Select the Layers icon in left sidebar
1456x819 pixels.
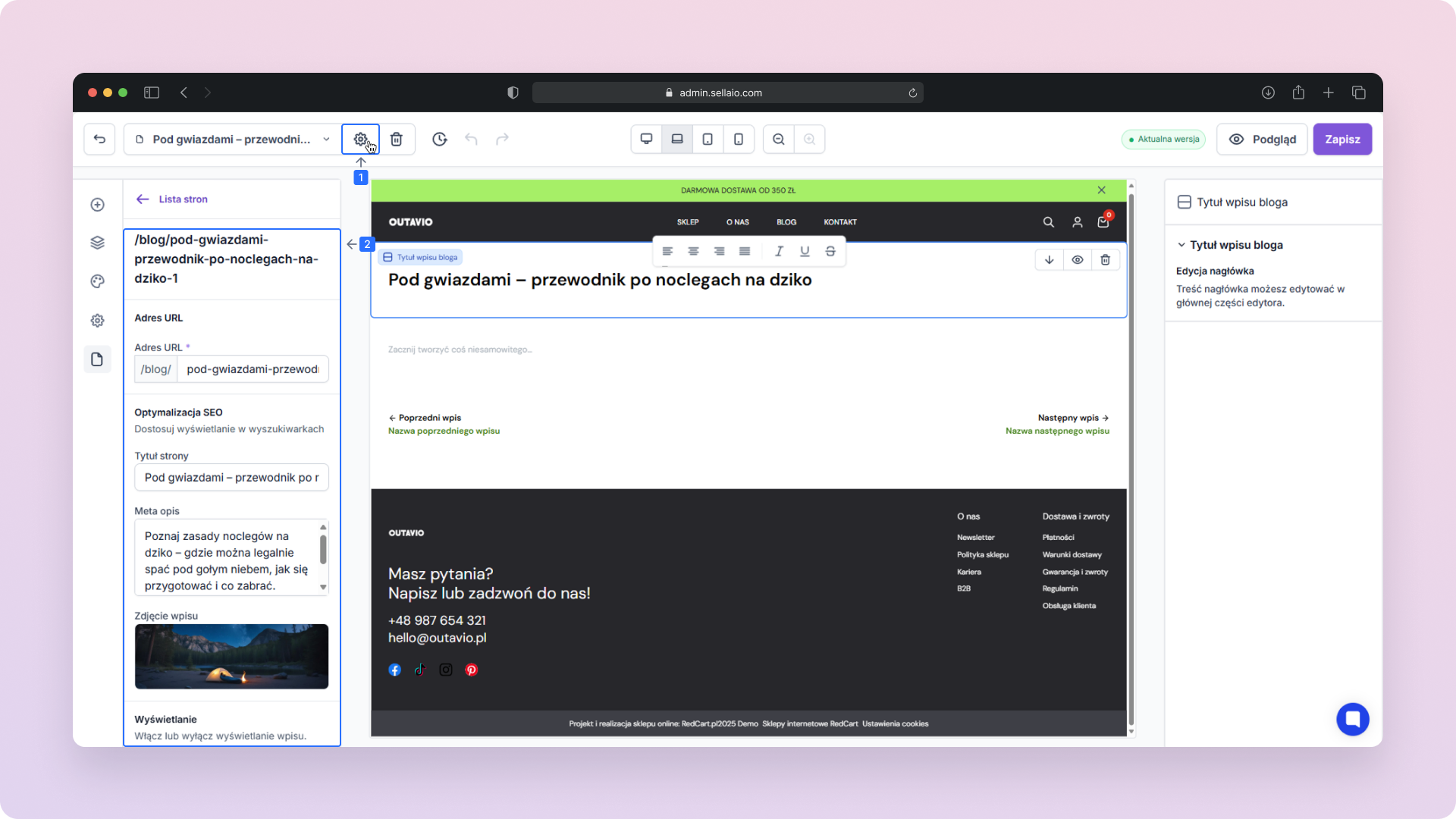click(97, 243)
